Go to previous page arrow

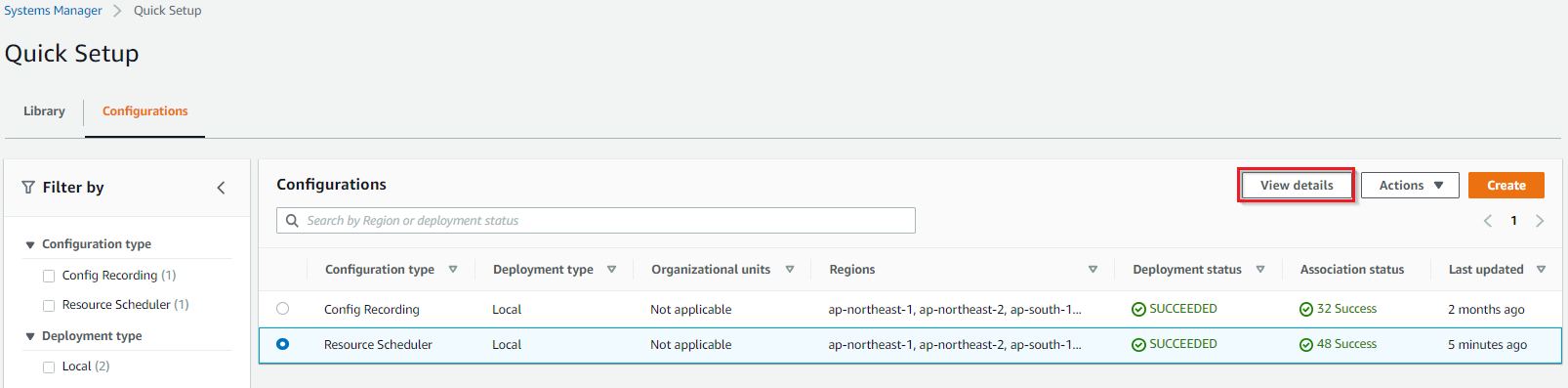pos(1488,221)
